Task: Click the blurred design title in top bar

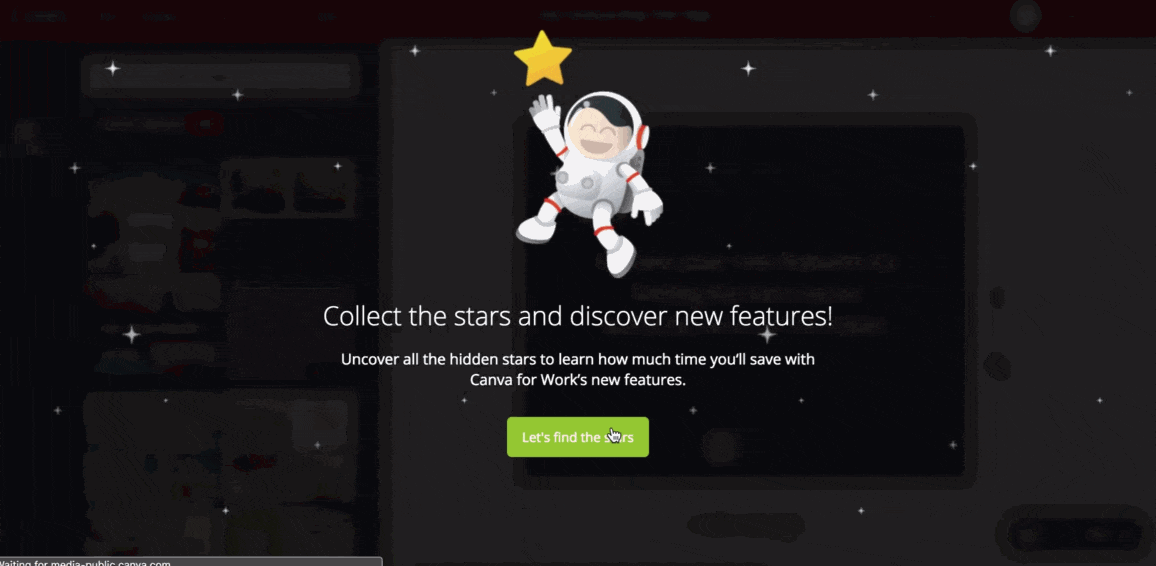Action: 624,15
